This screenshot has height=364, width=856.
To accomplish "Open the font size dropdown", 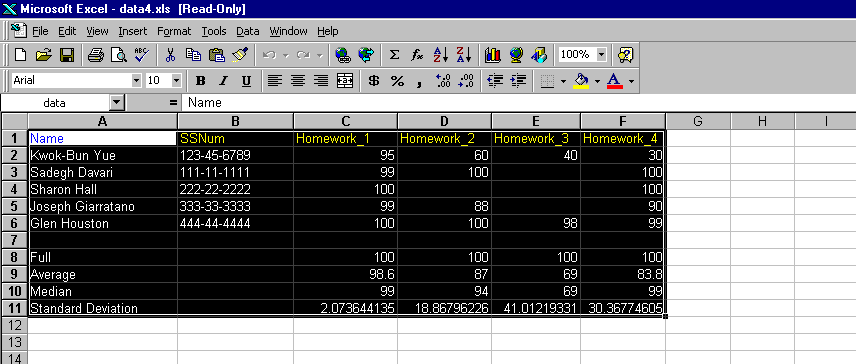I will pos(176,81).
